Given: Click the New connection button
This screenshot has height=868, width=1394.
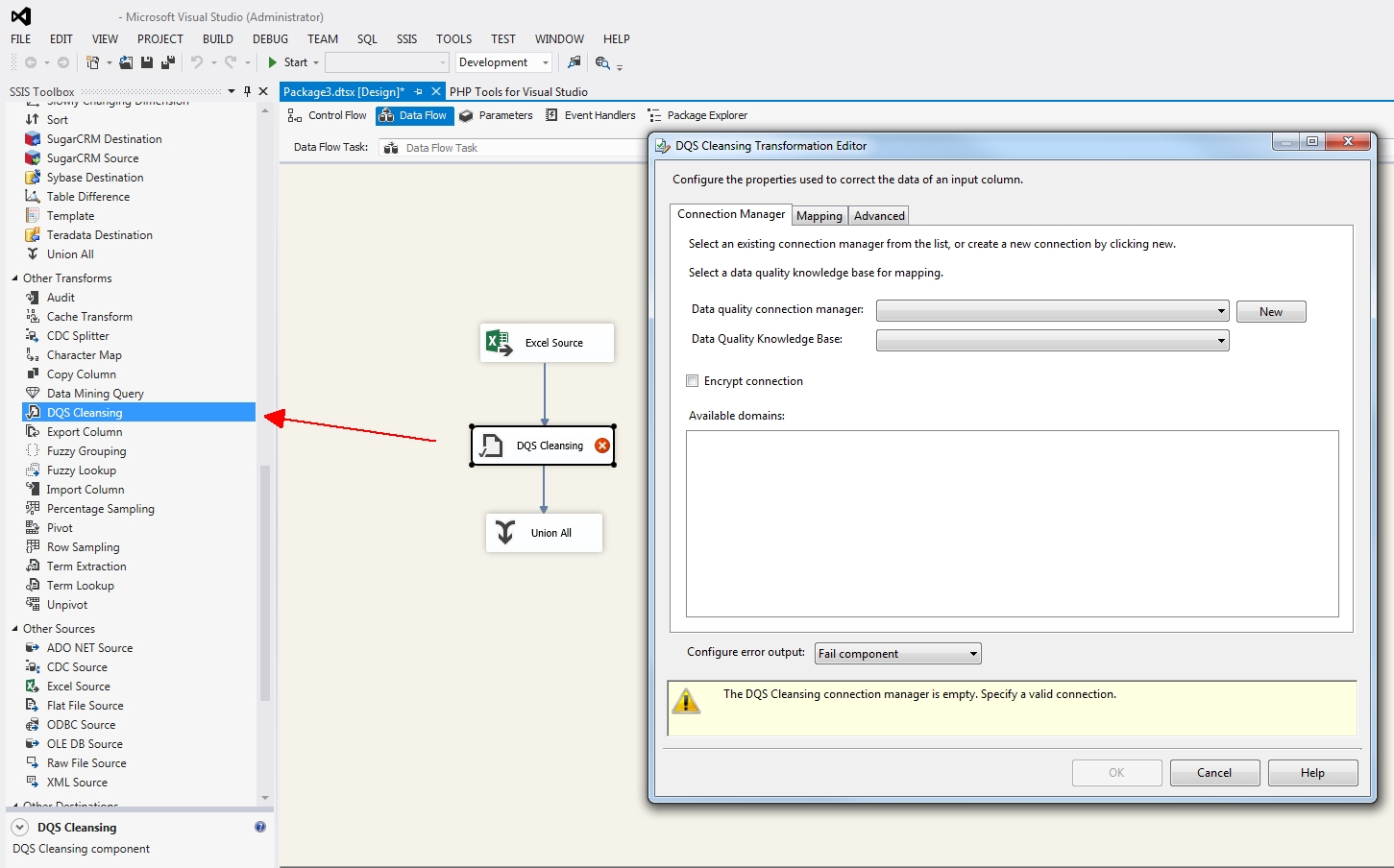Looking at the screenshot, I should 1270,312.
